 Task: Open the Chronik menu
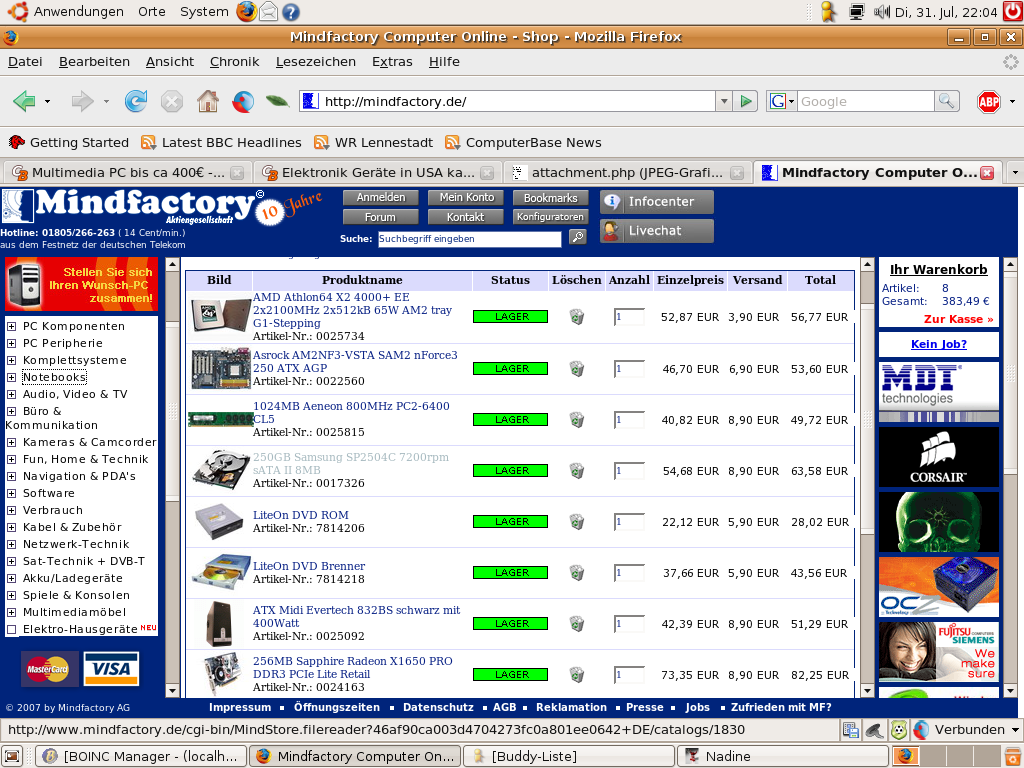[x=234, y=61]
